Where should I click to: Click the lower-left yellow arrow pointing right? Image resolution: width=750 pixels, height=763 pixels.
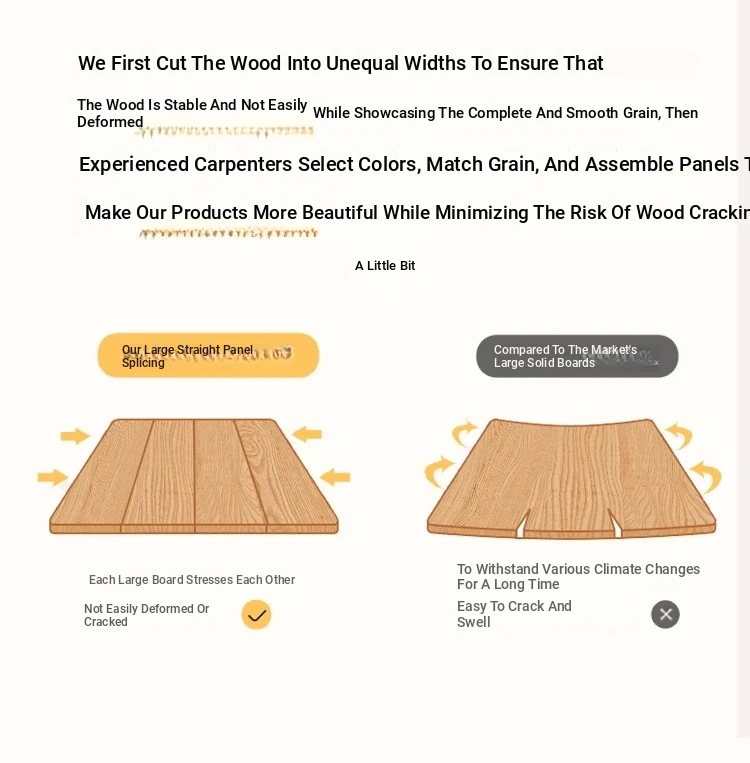pos(53,477)
